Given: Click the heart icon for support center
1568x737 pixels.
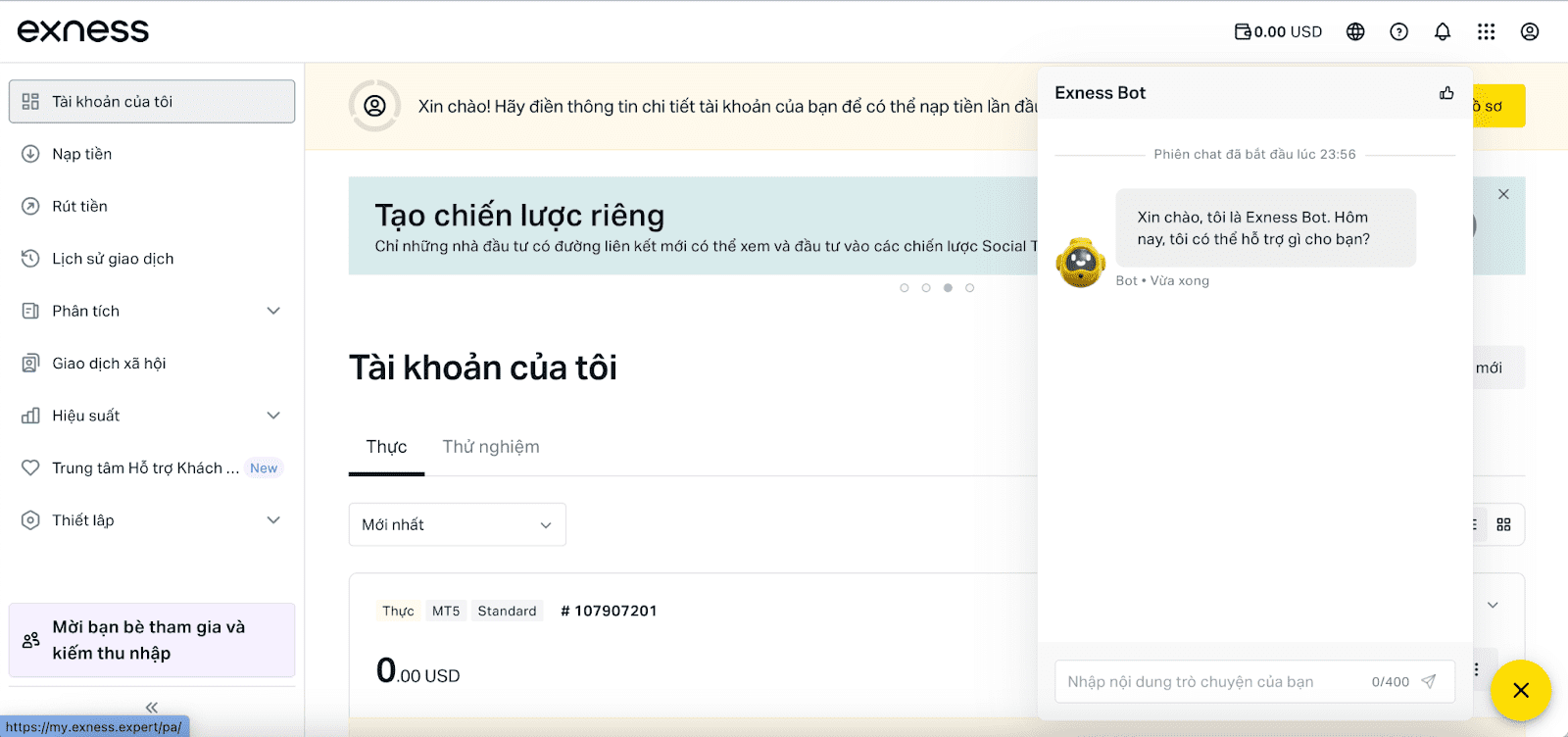Looking at the screenshot, I should tap(30, 468).
